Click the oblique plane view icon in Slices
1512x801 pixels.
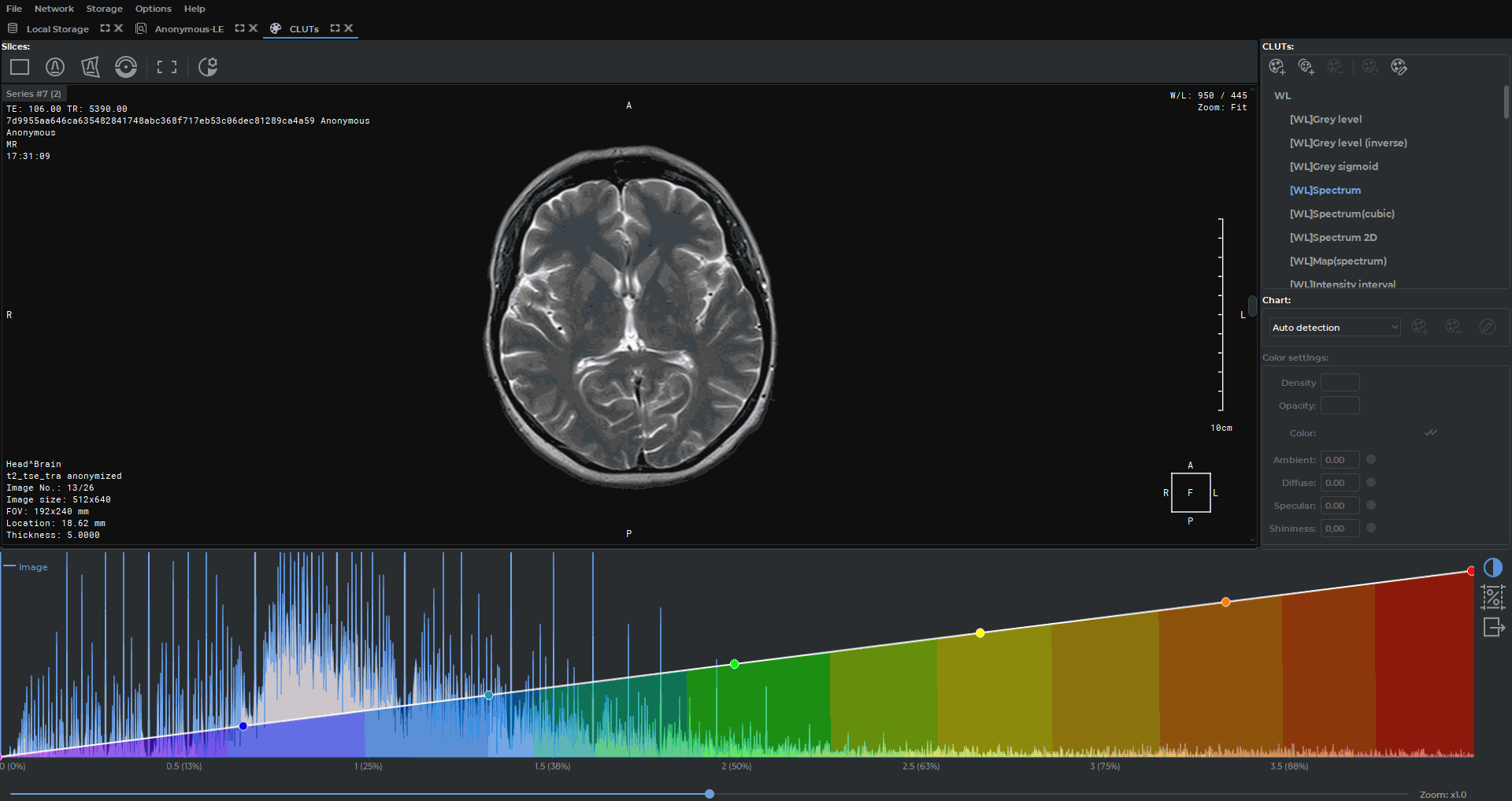point(91,67)
